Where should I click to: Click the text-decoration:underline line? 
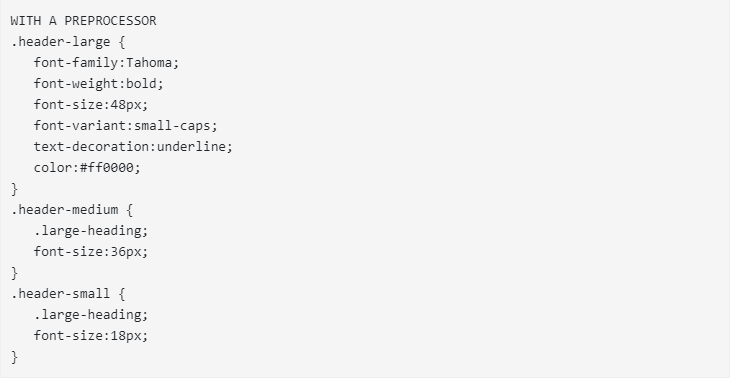point(133,147)
